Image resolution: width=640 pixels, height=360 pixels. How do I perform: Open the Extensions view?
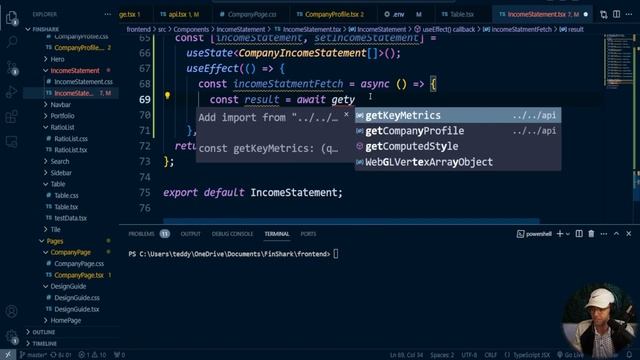click(x=11, y=117)
